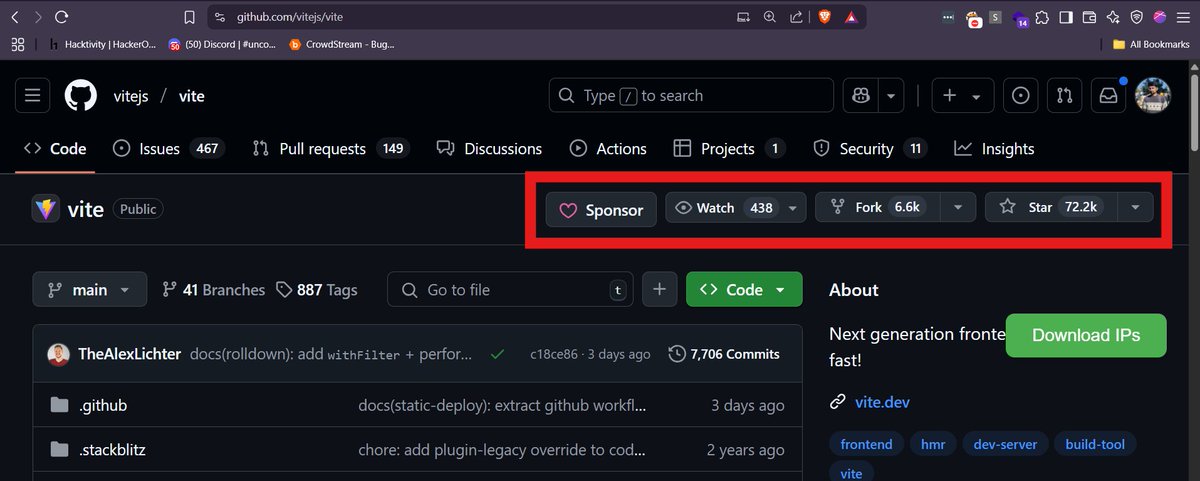Open the GitHub global navigation hamburger
This screenshot has height=481, width=1200.
click(x=32, y=96)
